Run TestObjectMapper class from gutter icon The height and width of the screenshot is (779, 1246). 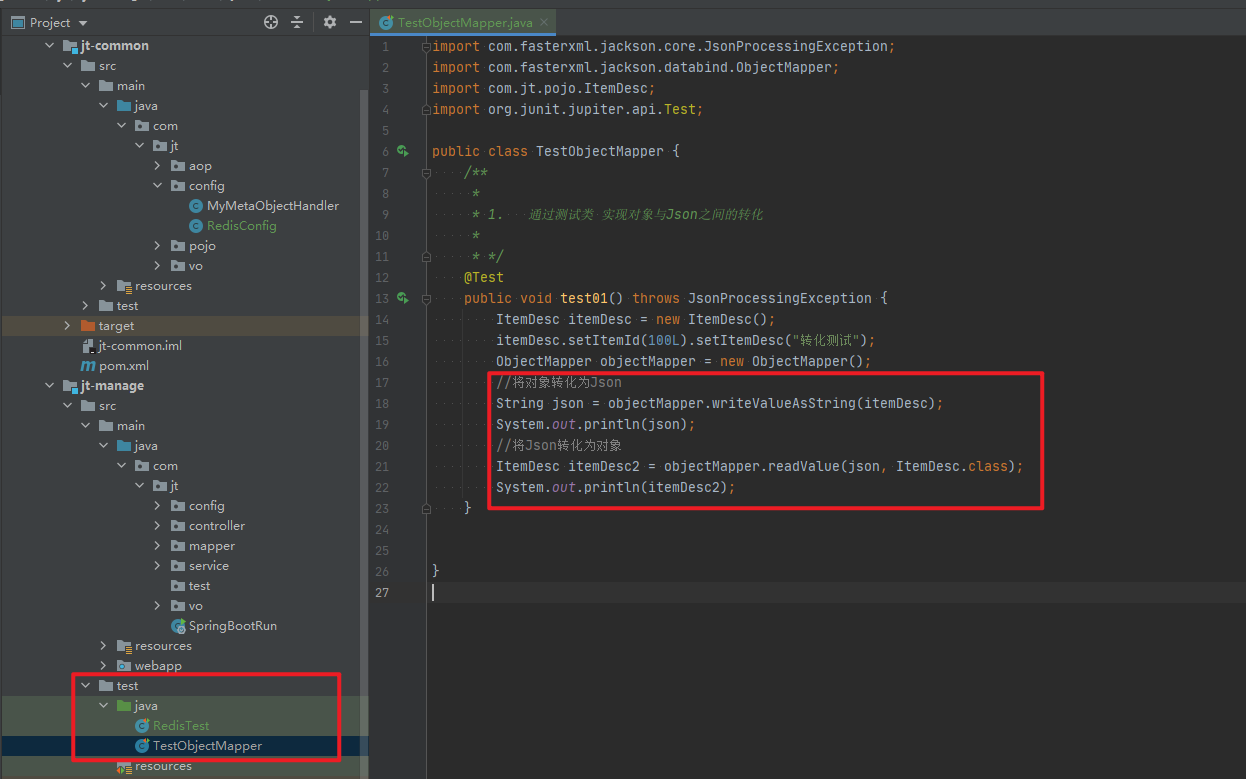[403, 151]
